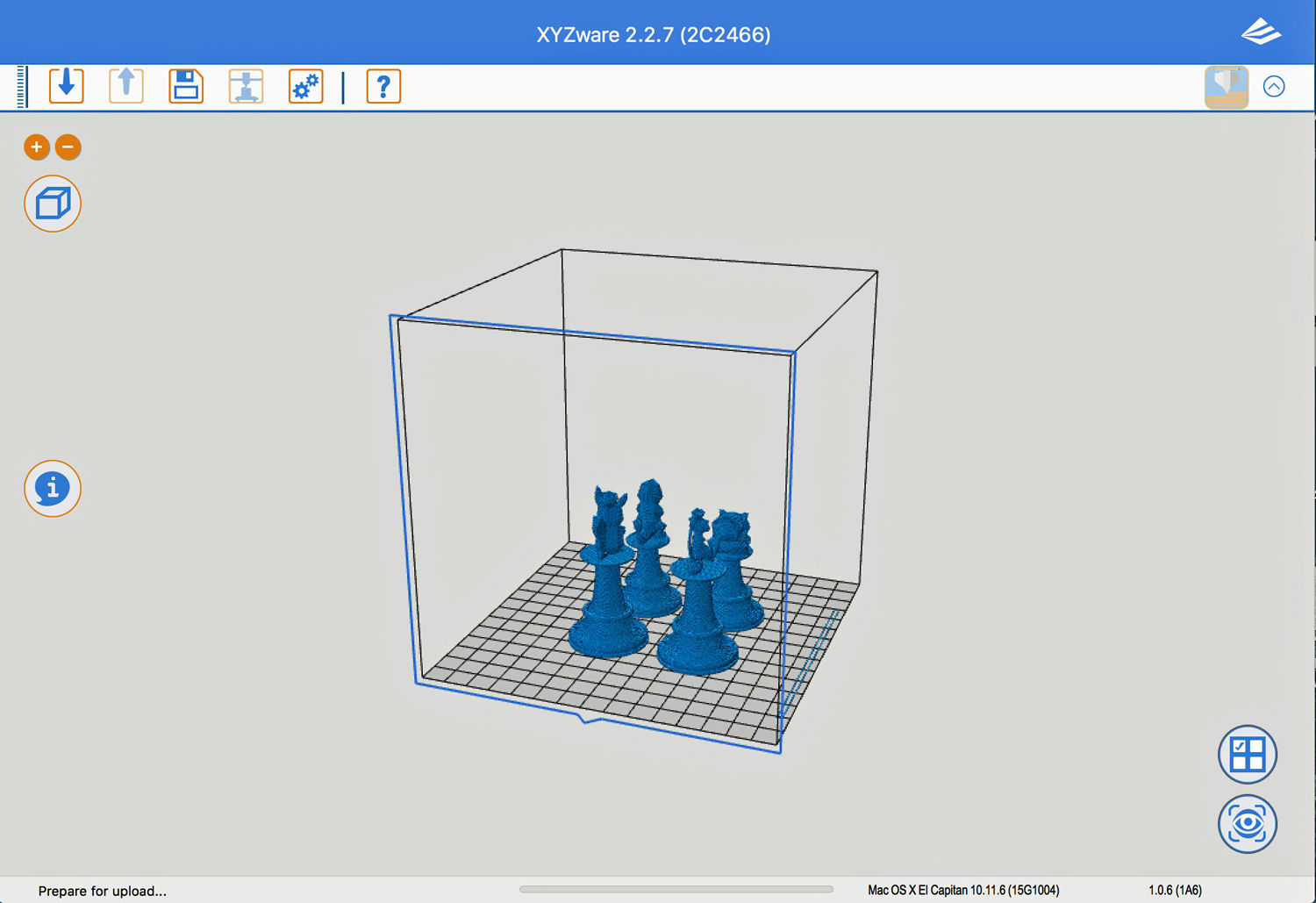Collapse the toolbar with the circled chevron

(x=1274, y=86)
